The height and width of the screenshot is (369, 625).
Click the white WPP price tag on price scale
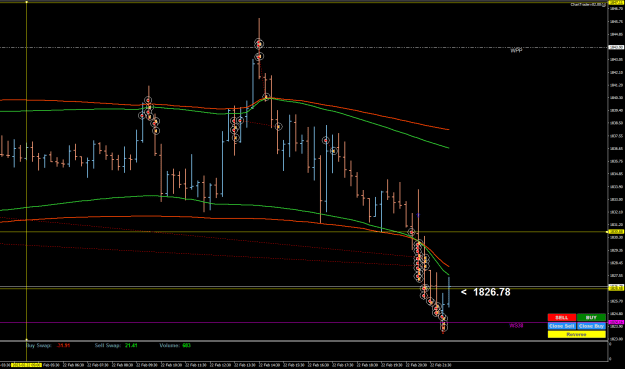tap(616, 47)
